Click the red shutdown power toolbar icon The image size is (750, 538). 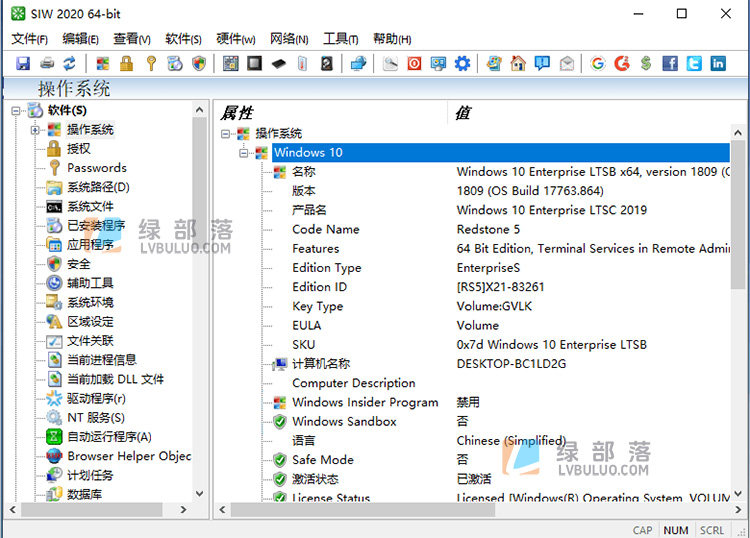coord(414,63)
